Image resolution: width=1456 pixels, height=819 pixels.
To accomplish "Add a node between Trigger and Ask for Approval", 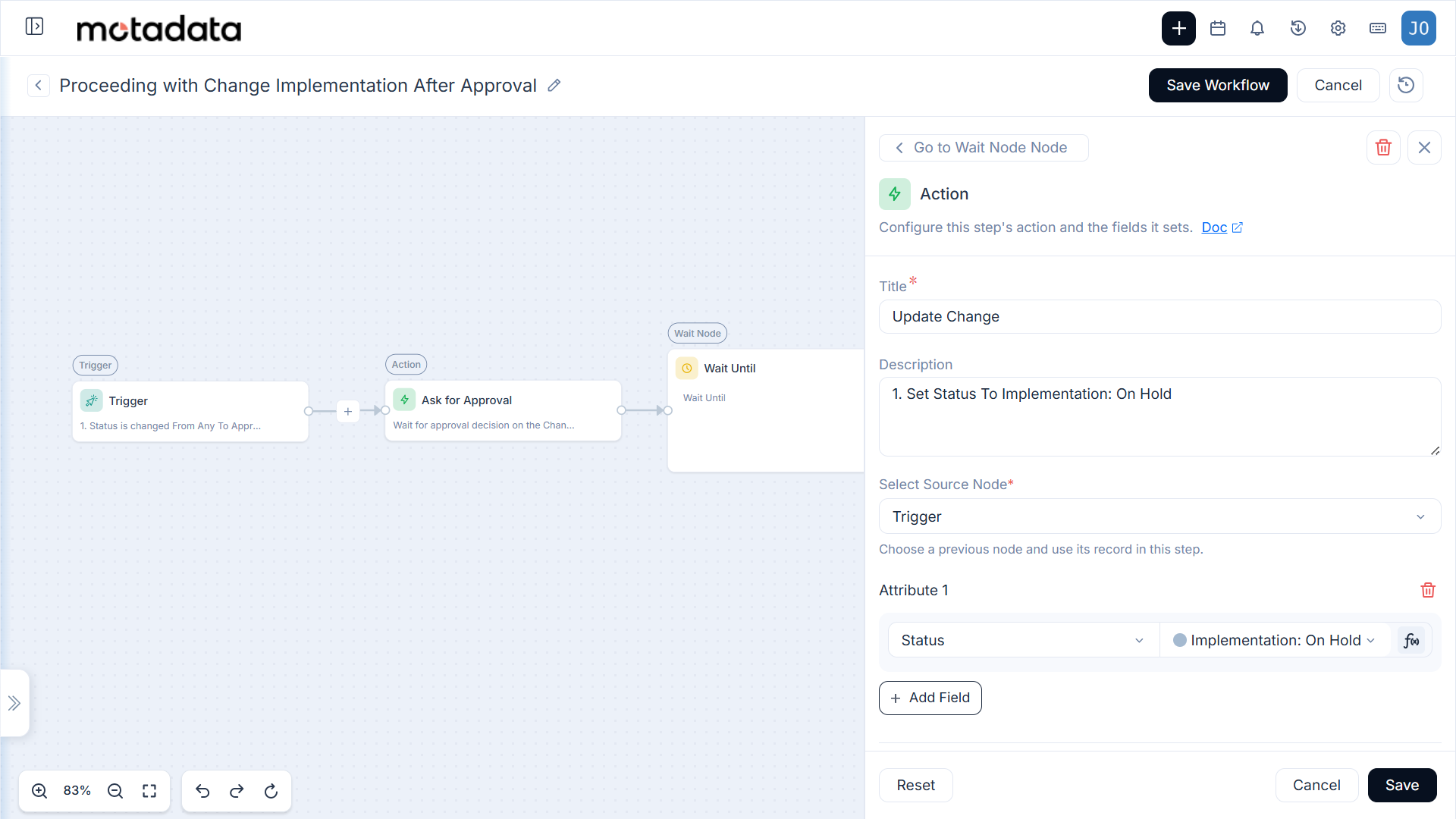I will 347,411.
